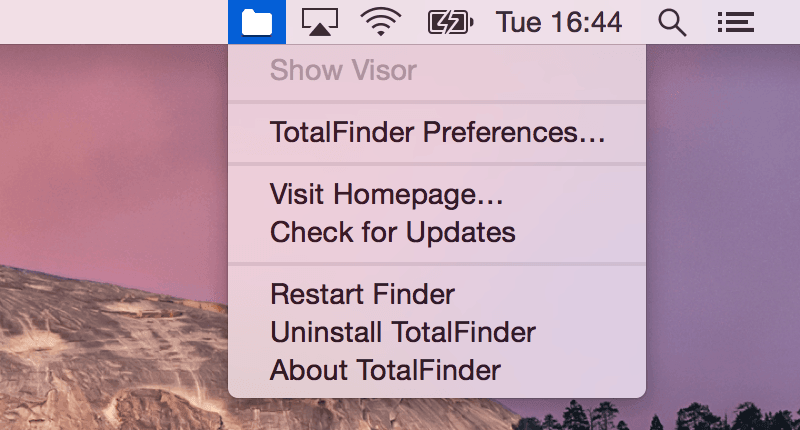Viewport: 800px width, 430px height.
Task: Select Check for Updates
Action: [x=393, y=232]
